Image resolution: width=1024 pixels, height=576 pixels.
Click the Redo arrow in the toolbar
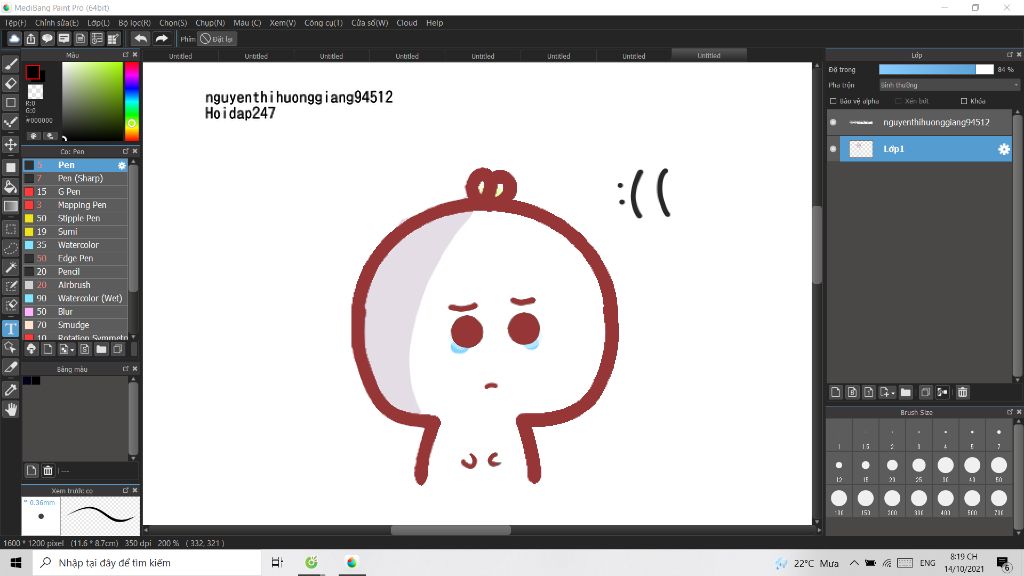pos(161,39)
